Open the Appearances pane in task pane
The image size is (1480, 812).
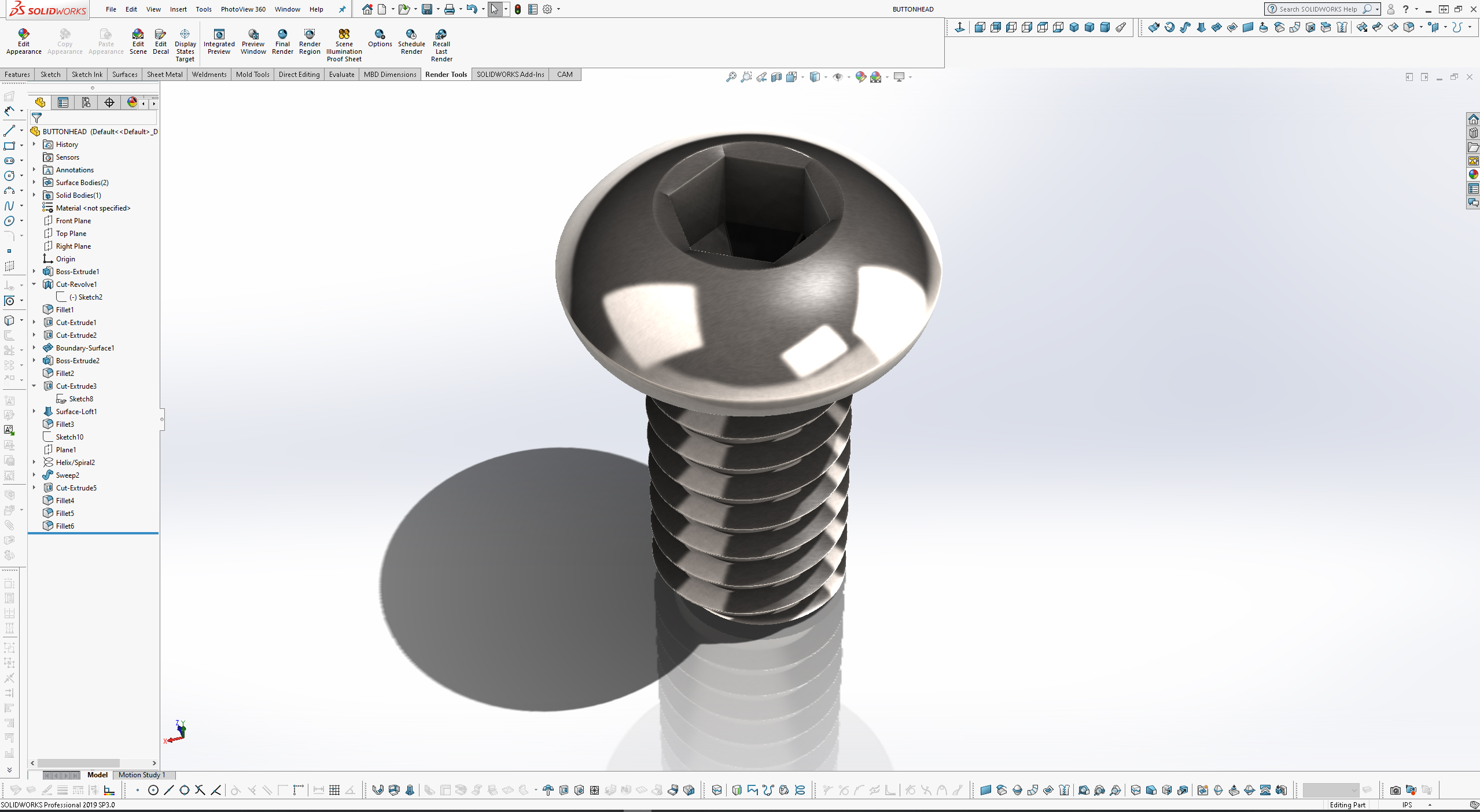1473,175
